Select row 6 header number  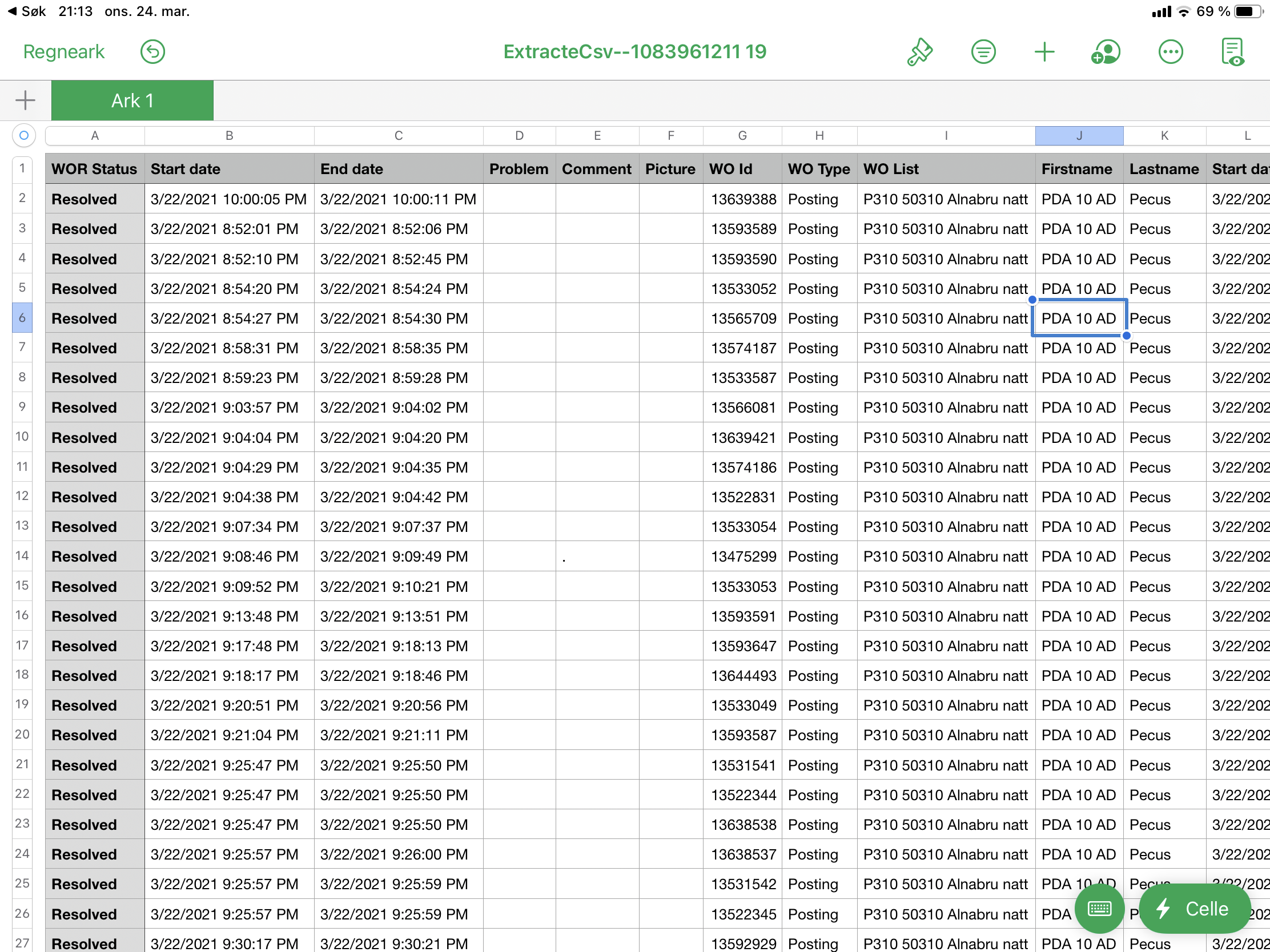22,318
